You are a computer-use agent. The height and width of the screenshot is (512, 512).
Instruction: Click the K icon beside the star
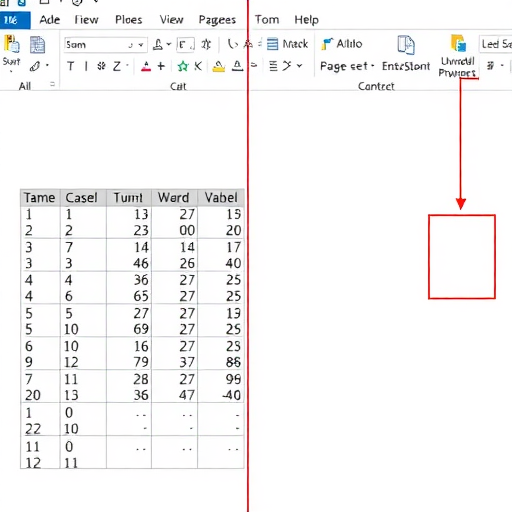(x=198, y=66)
